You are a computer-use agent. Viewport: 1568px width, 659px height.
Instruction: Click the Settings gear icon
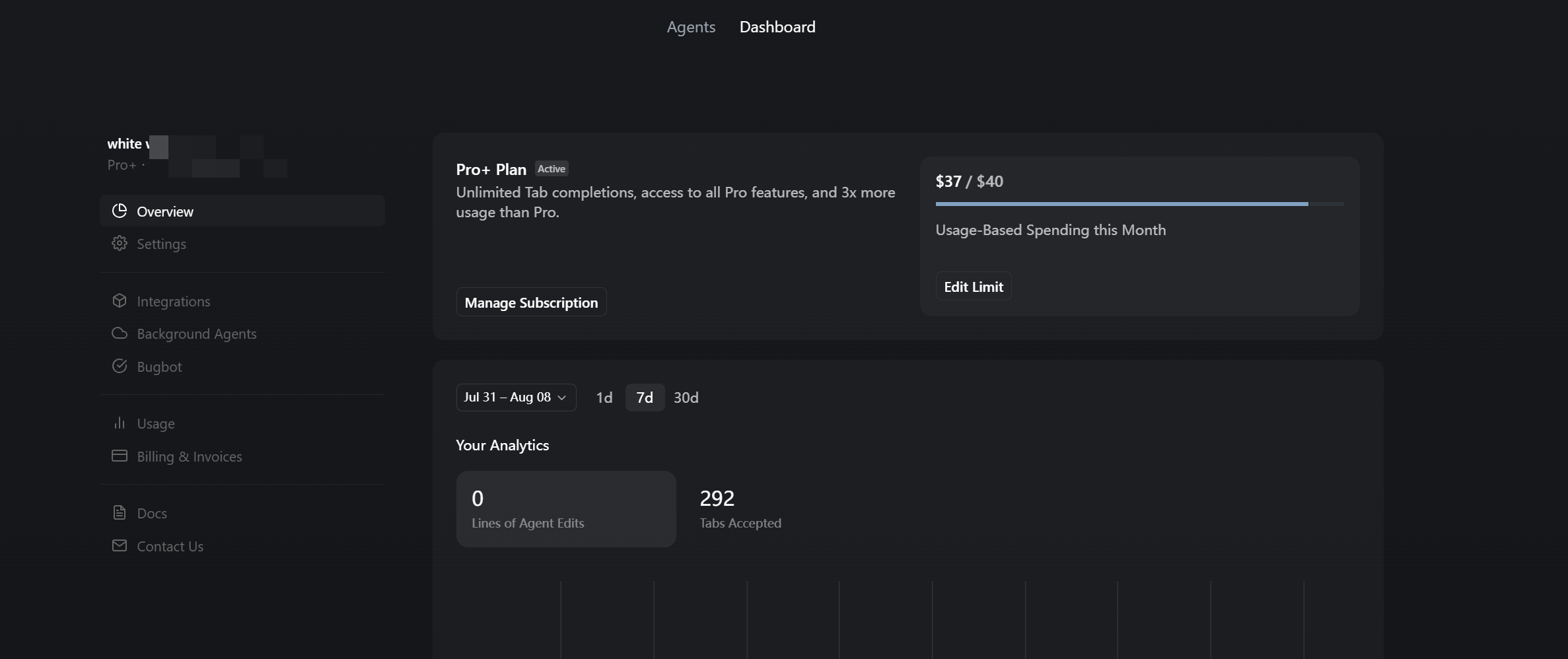[120, 243]
